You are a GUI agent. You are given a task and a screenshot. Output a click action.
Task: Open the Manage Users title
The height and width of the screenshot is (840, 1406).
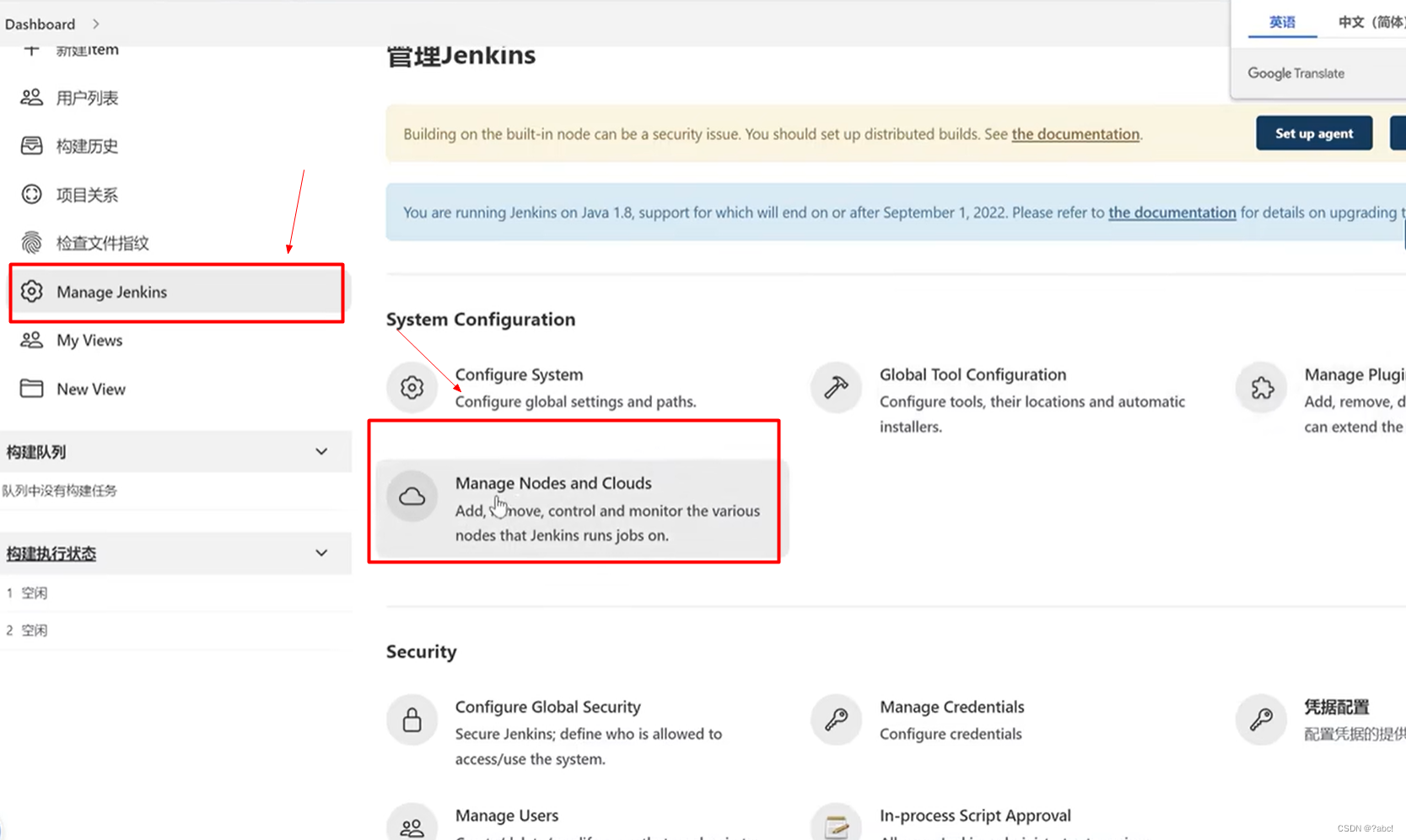pyautogui.click(x=507, y=816)
